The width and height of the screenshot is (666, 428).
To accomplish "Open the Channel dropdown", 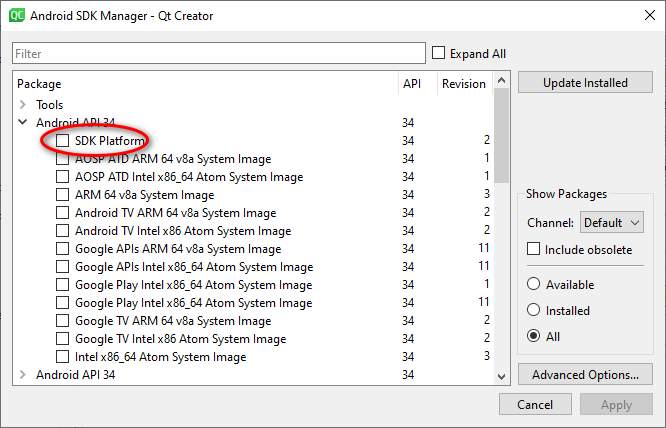I will (612, 222).
